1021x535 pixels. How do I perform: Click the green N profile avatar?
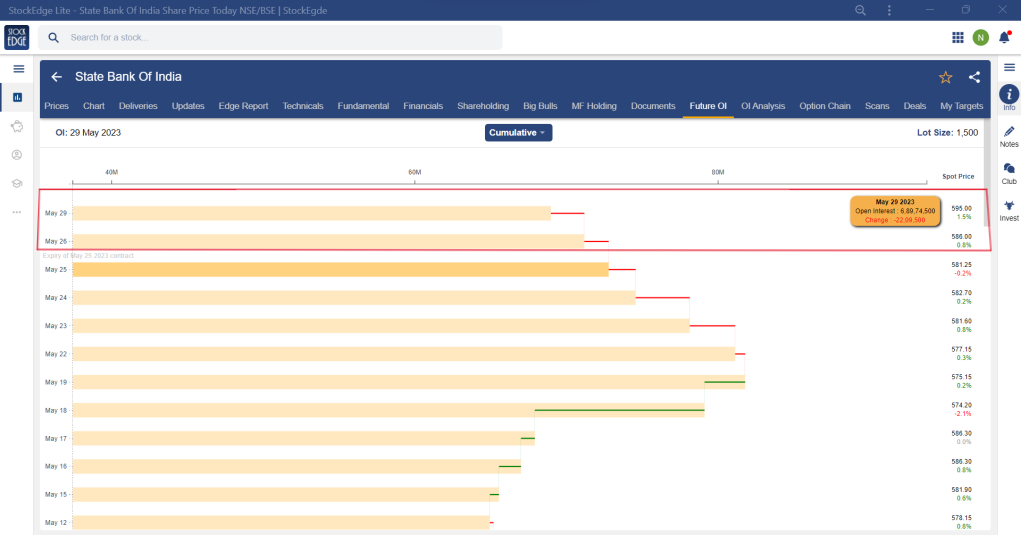(x=980, y=38)
